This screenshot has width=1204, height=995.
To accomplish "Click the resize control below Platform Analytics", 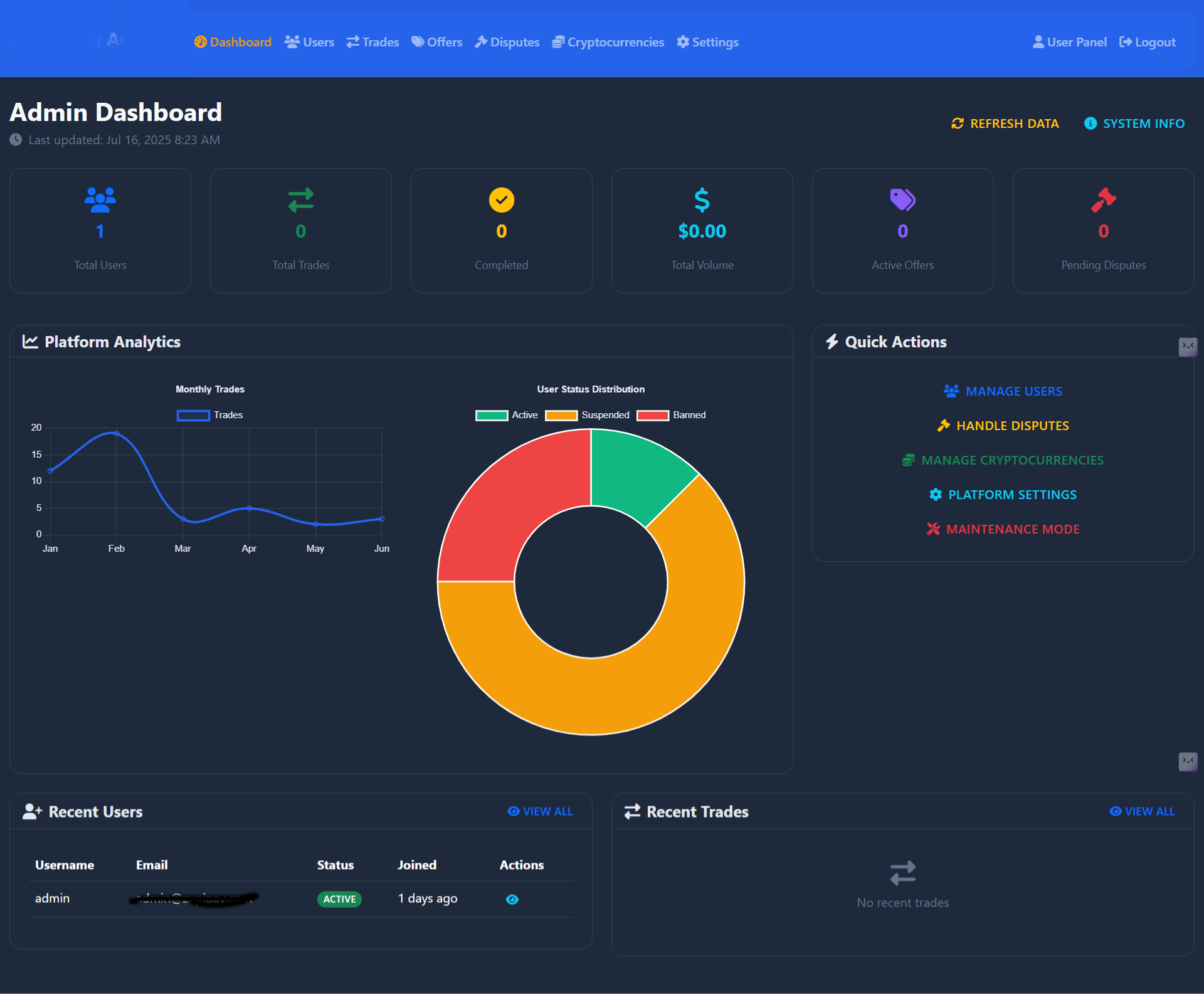I will click(x=1188, y=762).
